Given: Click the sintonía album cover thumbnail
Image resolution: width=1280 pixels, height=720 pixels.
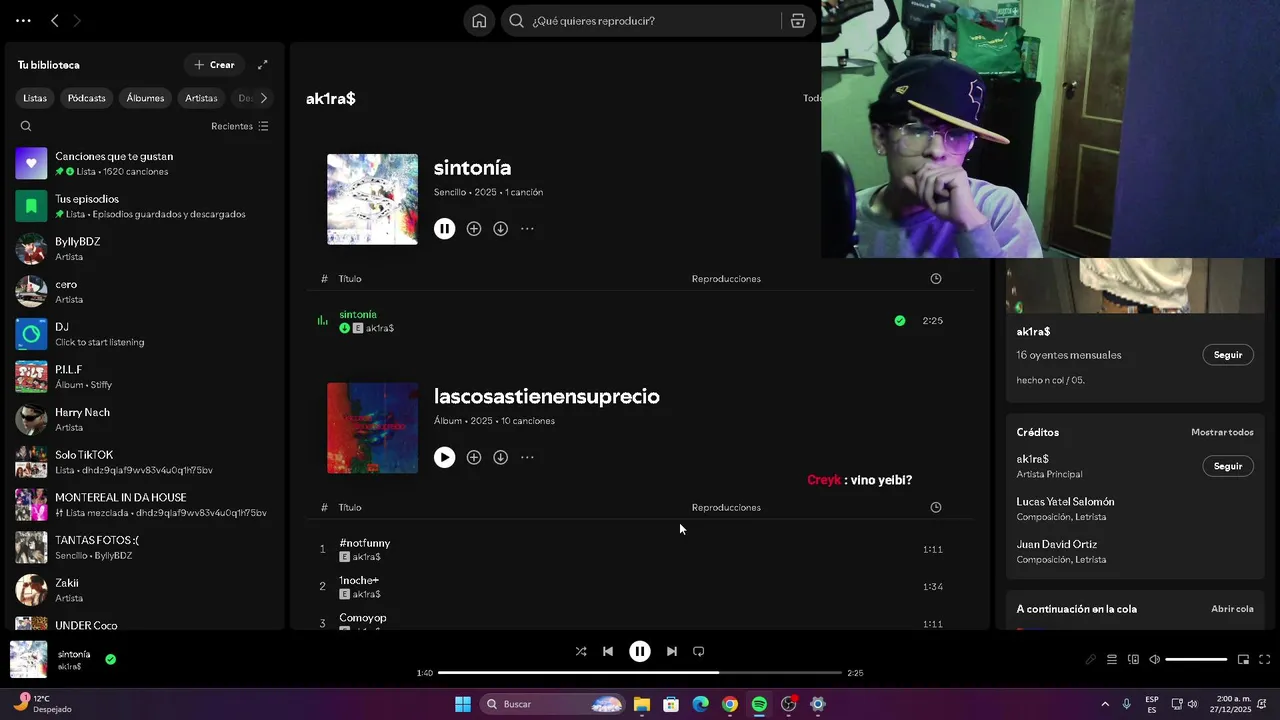Looking at the screenshot, I should click(372, 199).
